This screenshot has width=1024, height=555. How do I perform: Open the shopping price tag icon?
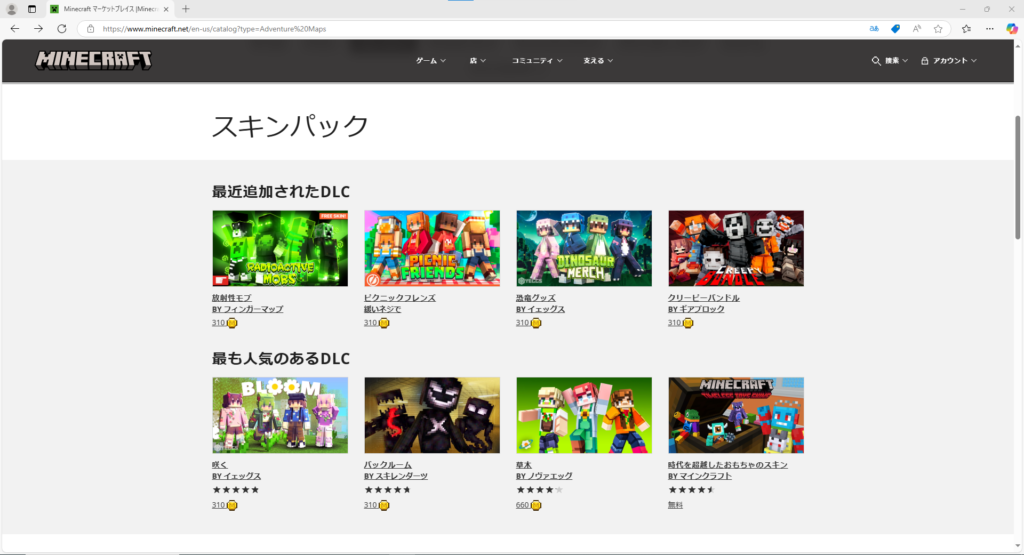896,29
